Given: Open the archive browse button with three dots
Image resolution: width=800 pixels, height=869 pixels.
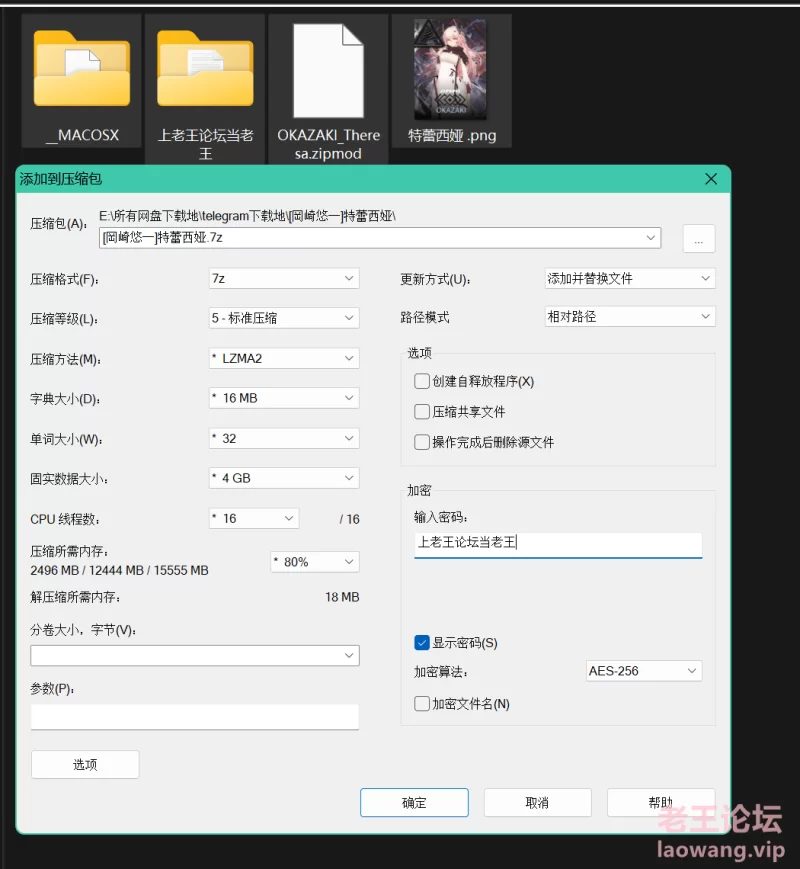Looking at the screenshot, I should point(699,239).
